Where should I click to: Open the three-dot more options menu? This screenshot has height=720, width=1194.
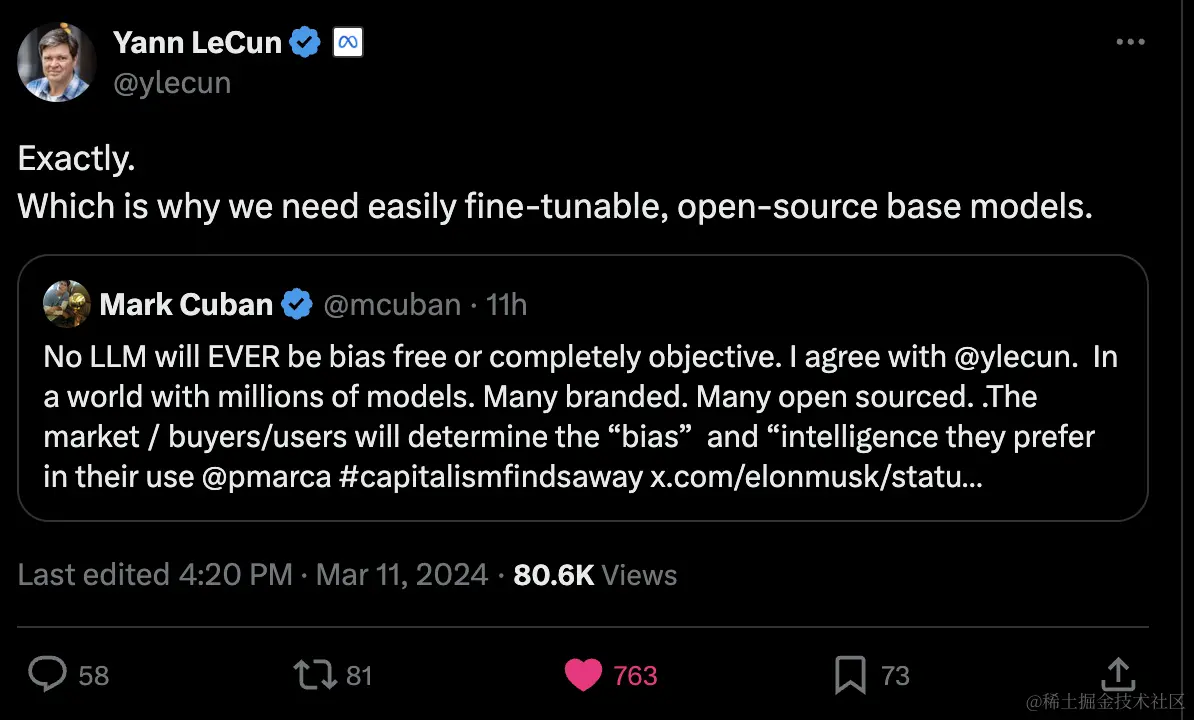click(x=1131, y=42)
